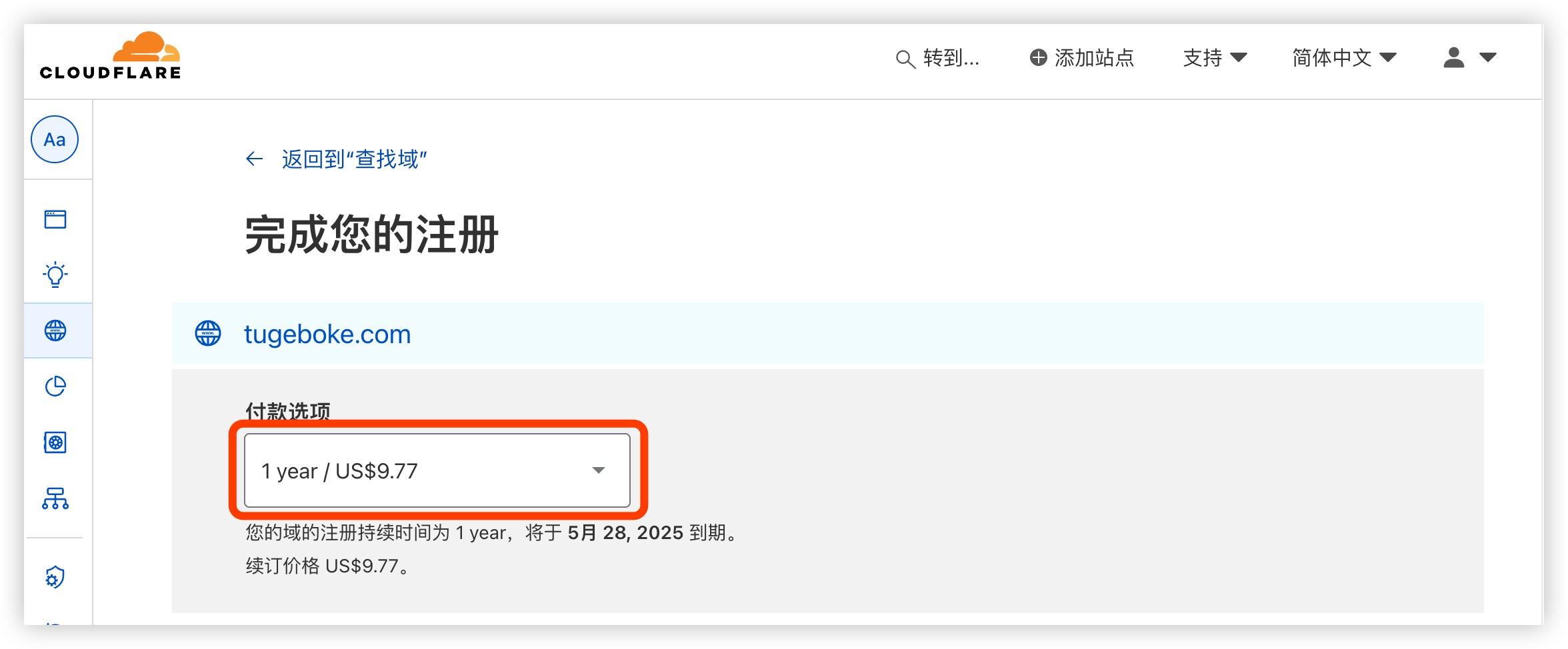
Task: Open the network tree icon in sidebar
Action: 55,498
